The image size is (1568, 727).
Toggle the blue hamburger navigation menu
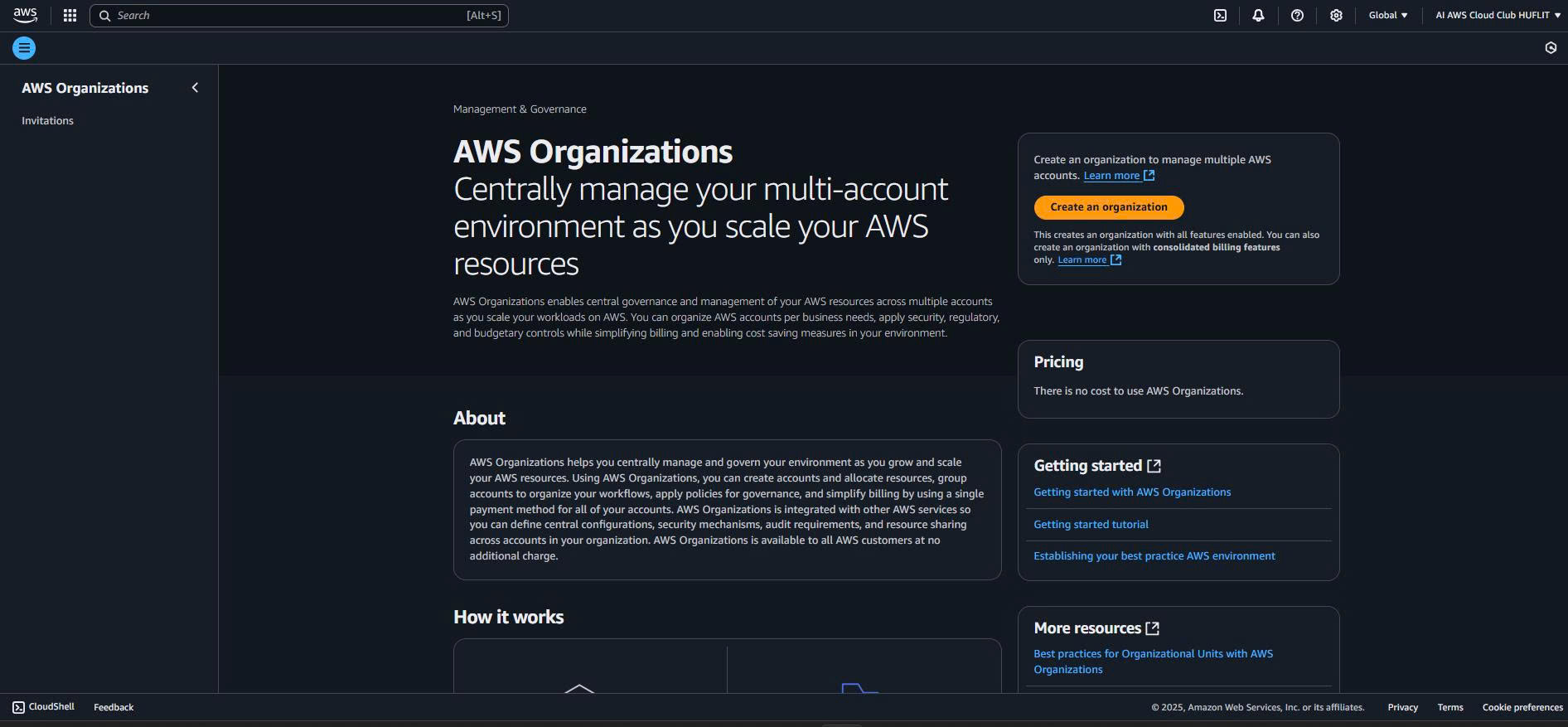(24, 48)
